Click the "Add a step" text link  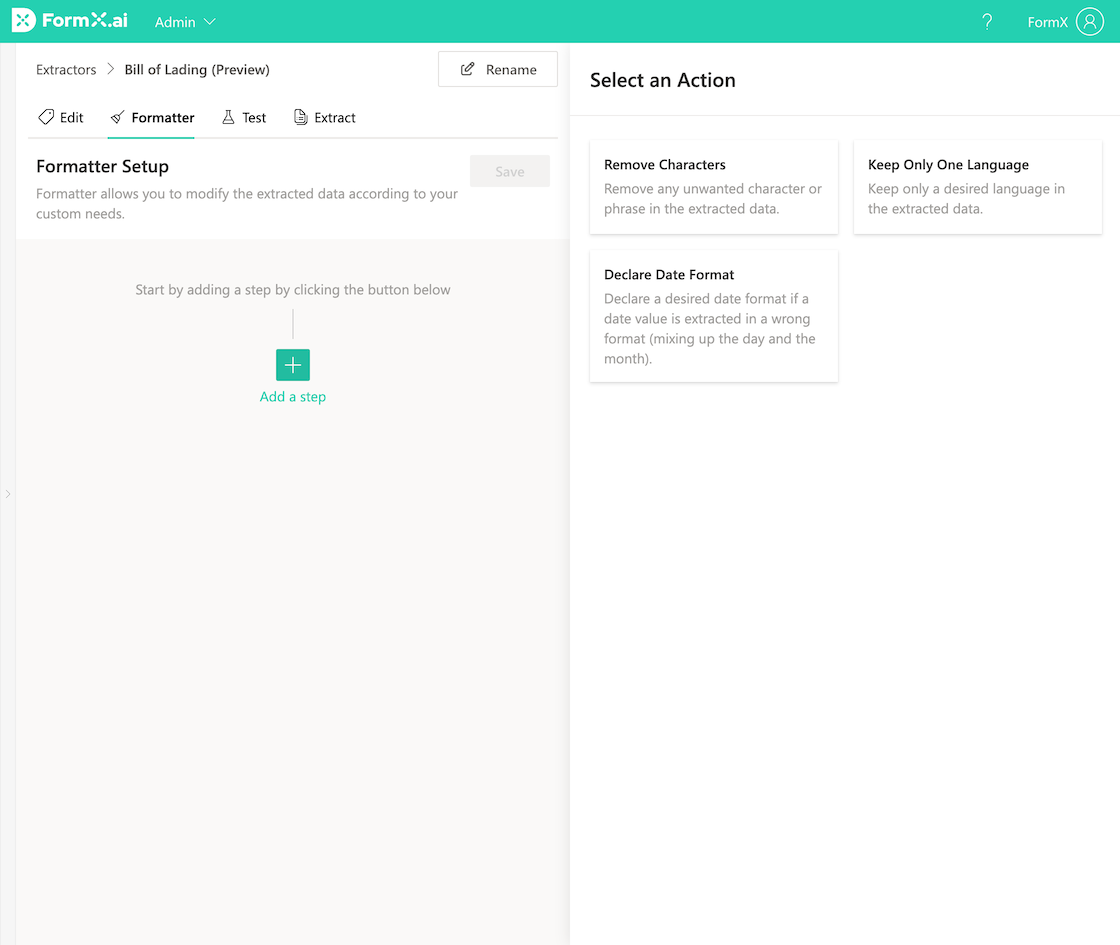[293, 396]
